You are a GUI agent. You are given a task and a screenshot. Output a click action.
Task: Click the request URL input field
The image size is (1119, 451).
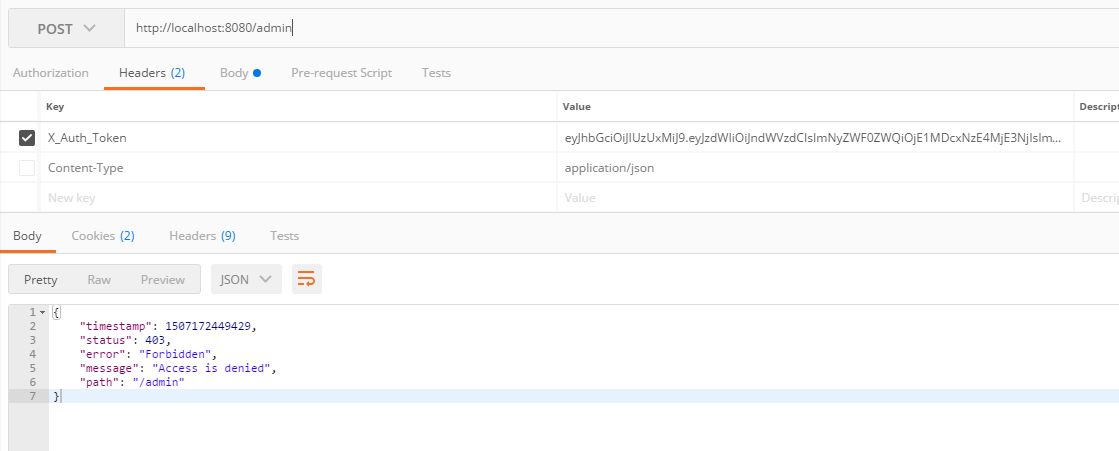click(x=620, y=29)
